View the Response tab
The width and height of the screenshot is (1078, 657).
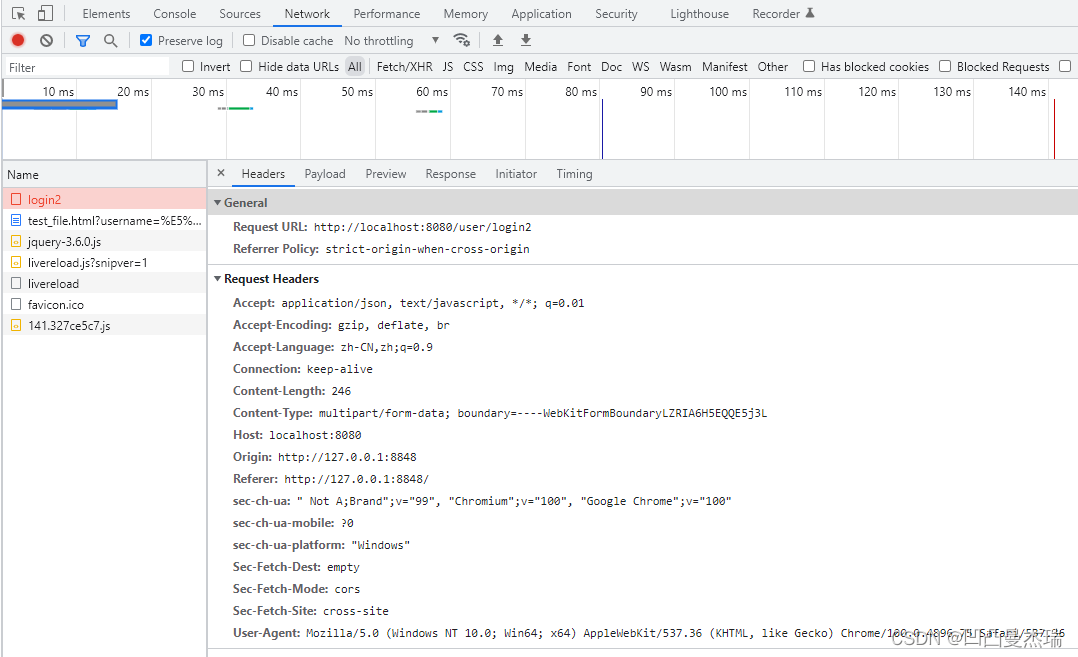(x=450, y=174)
